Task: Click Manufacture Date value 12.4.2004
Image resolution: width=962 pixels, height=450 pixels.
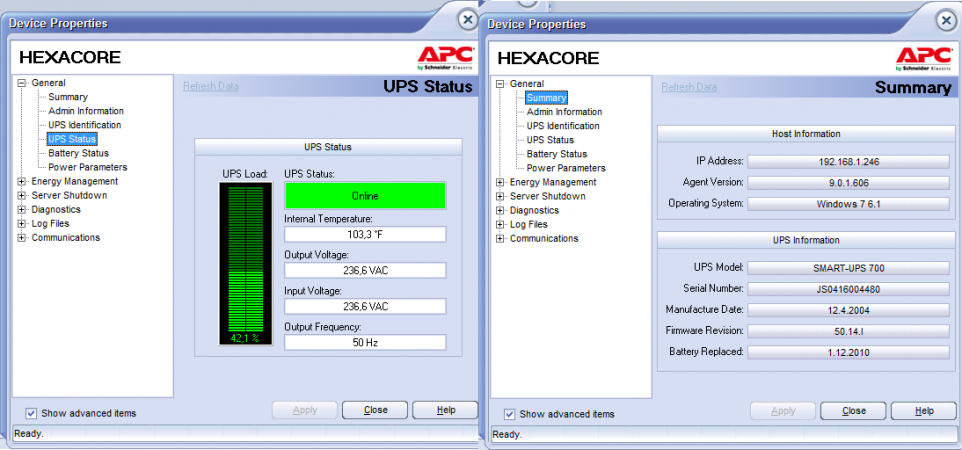Action: [x=848, y=310]
